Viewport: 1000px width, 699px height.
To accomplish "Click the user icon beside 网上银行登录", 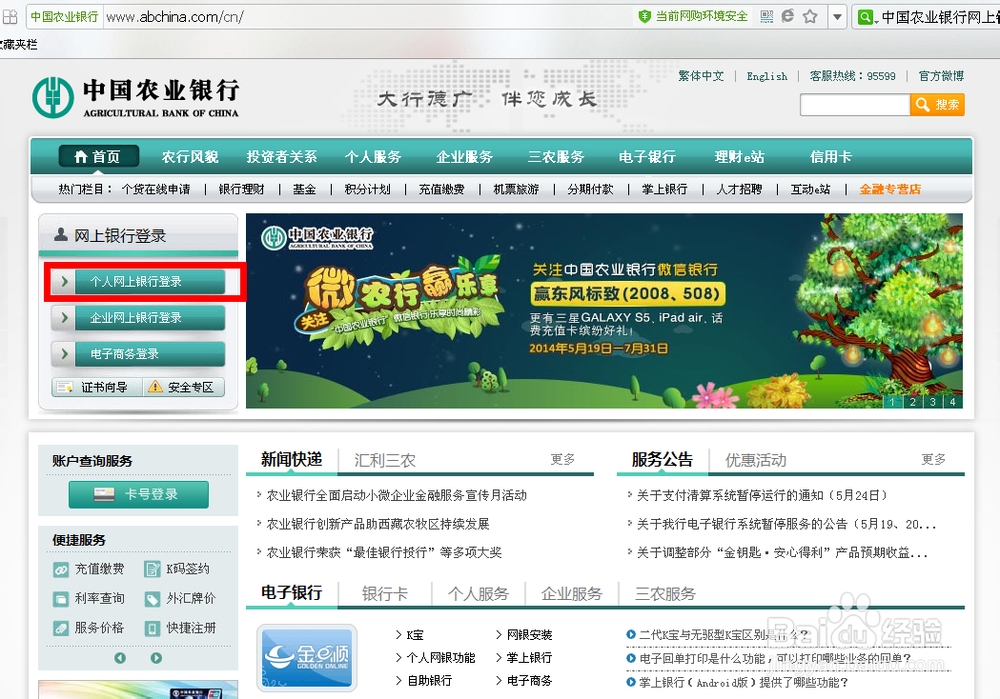I will pyautogui.click(x=61, y=235).
